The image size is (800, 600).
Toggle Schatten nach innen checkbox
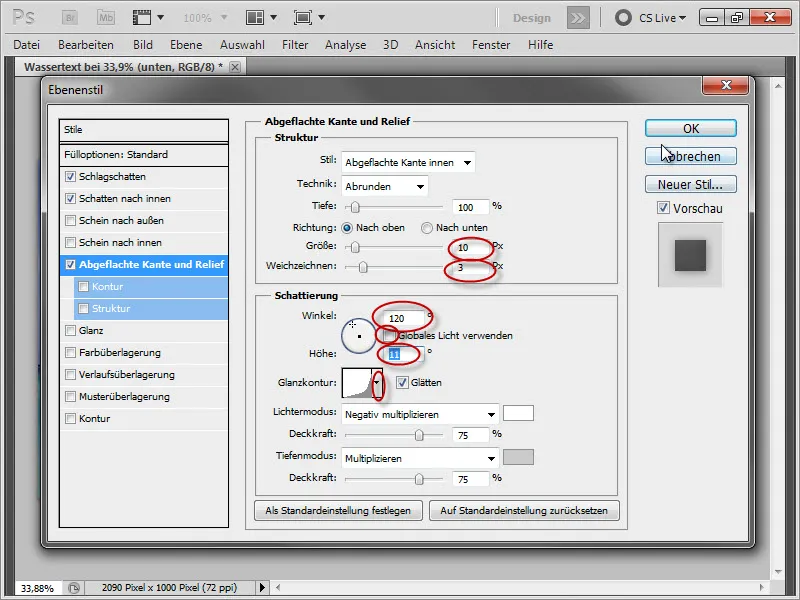[x=70, y=198]
